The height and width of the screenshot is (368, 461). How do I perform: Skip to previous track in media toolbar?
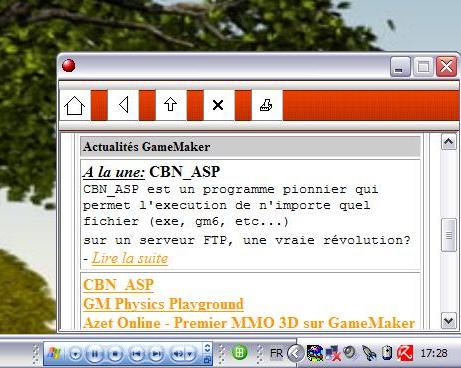(x=136, y=354)
